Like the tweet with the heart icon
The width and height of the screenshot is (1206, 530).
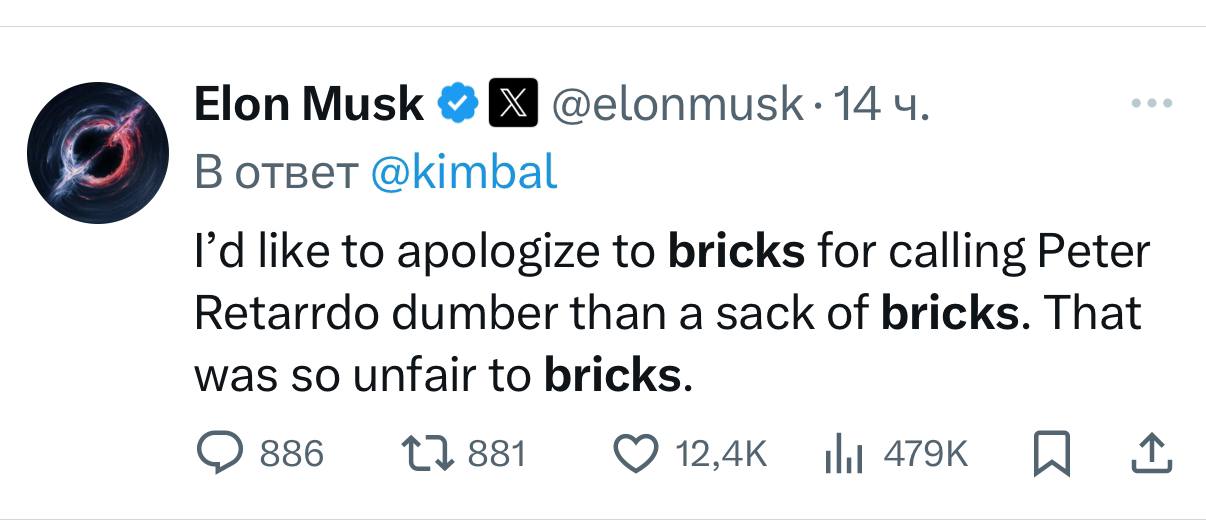[636, 455]
